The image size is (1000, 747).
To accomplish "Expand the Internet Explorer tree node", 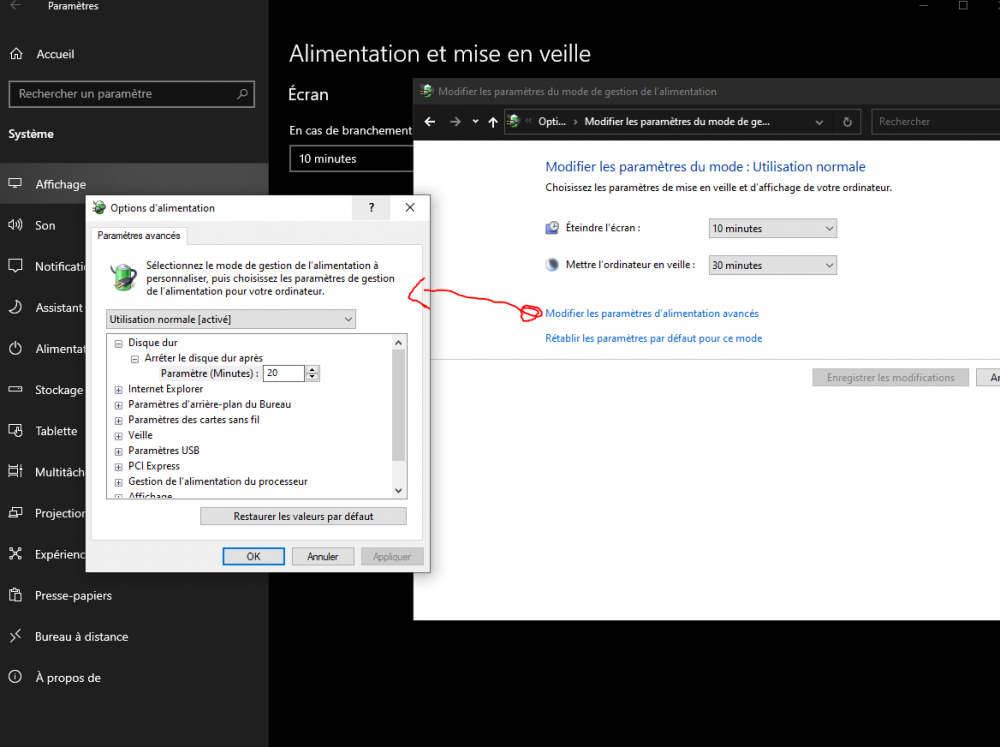I will click(x=119, y=389).
